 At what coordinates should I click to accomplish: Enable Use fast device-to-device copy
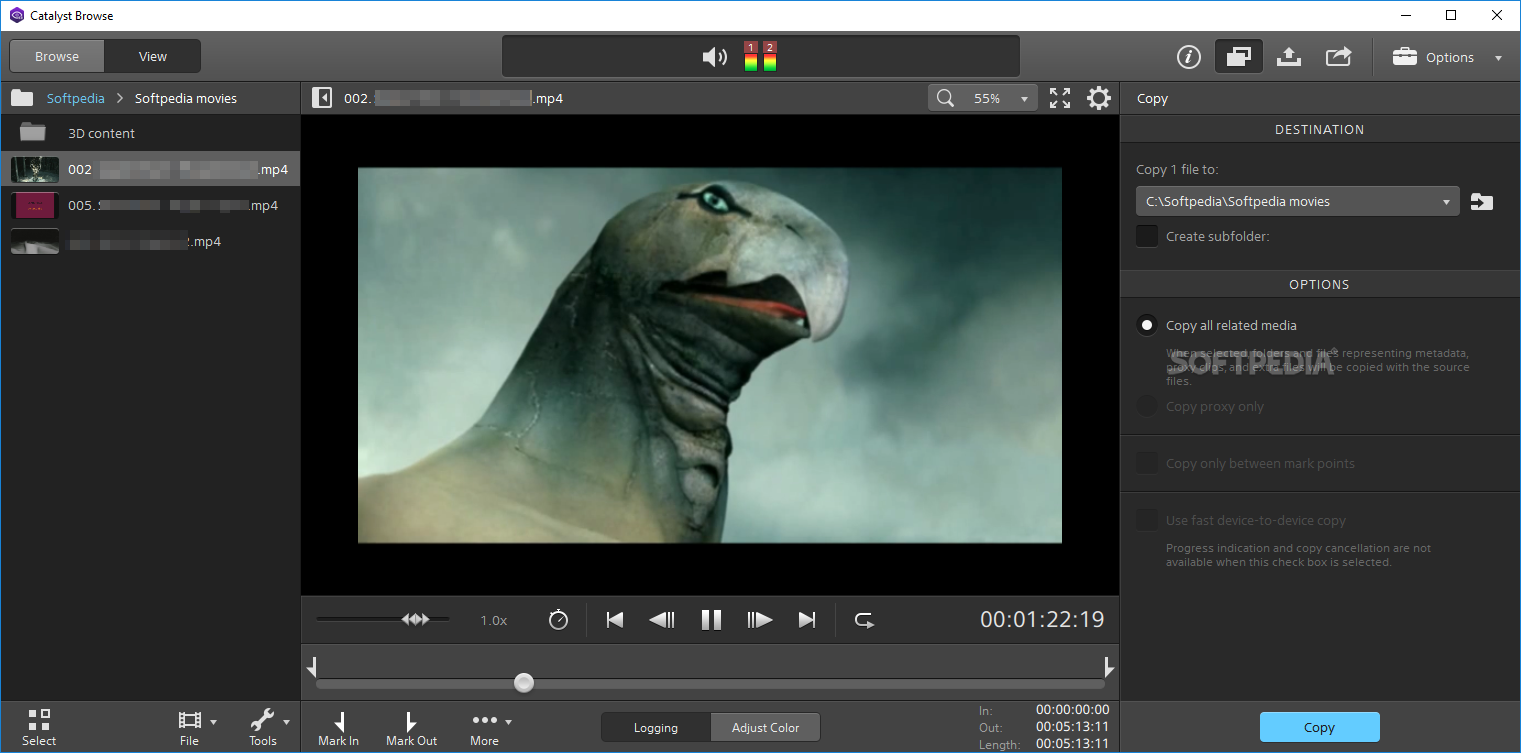click(1147, 520)
